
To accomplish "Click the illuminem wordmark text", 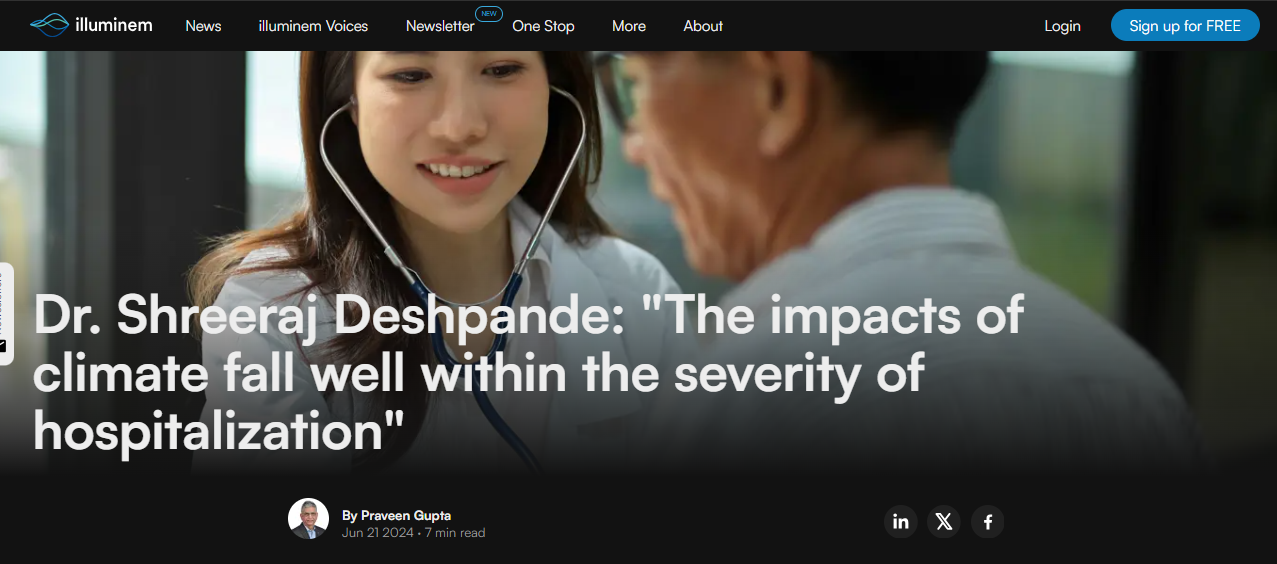I will coord(114,25).
